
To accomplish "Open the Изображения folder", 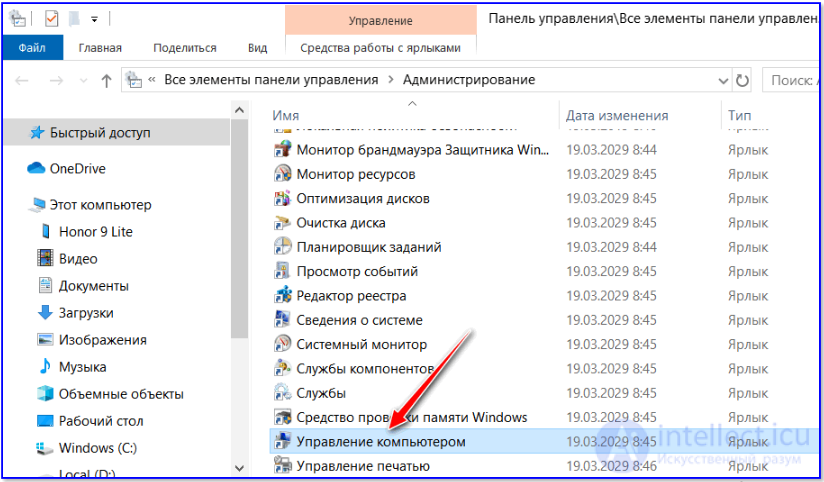I will pos(102,340).
